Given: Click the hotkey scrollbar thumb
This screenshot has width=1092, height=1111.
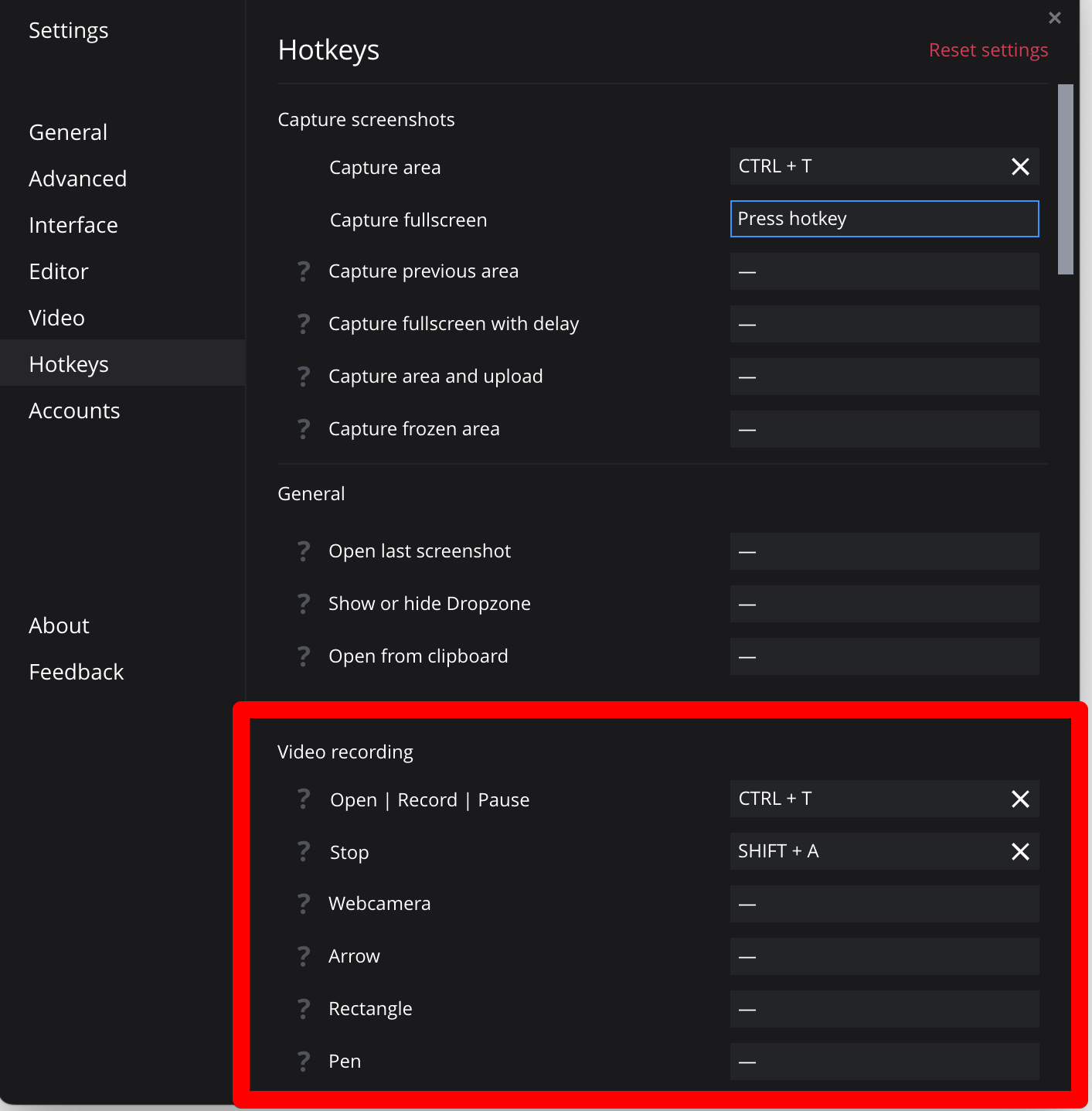Looking at the screenshot, I should click(x=1066, y=179).
